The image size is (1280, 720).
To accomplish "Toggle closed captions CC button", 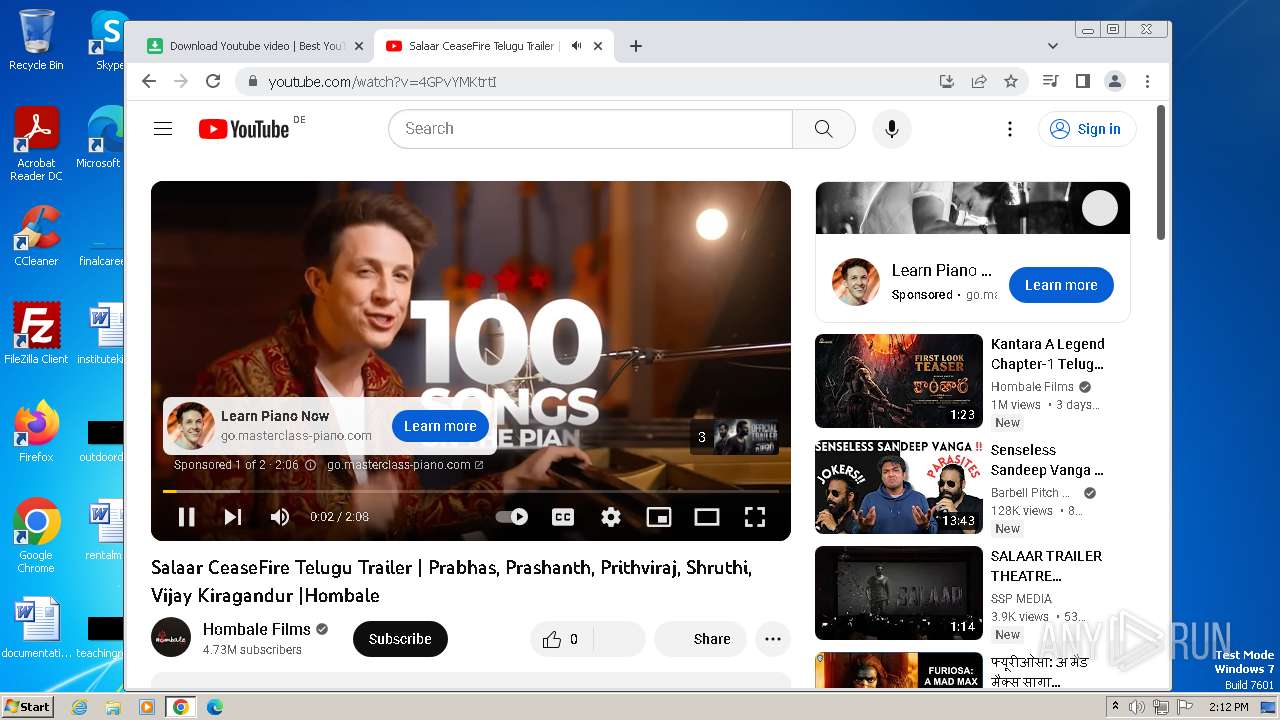I will 563,517.
